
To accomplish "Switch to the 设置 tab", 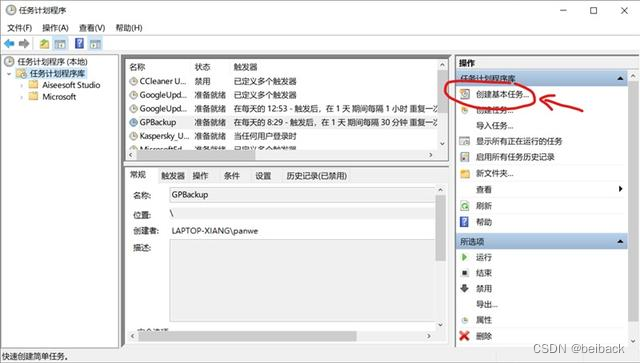I will [x=263, y=176].
